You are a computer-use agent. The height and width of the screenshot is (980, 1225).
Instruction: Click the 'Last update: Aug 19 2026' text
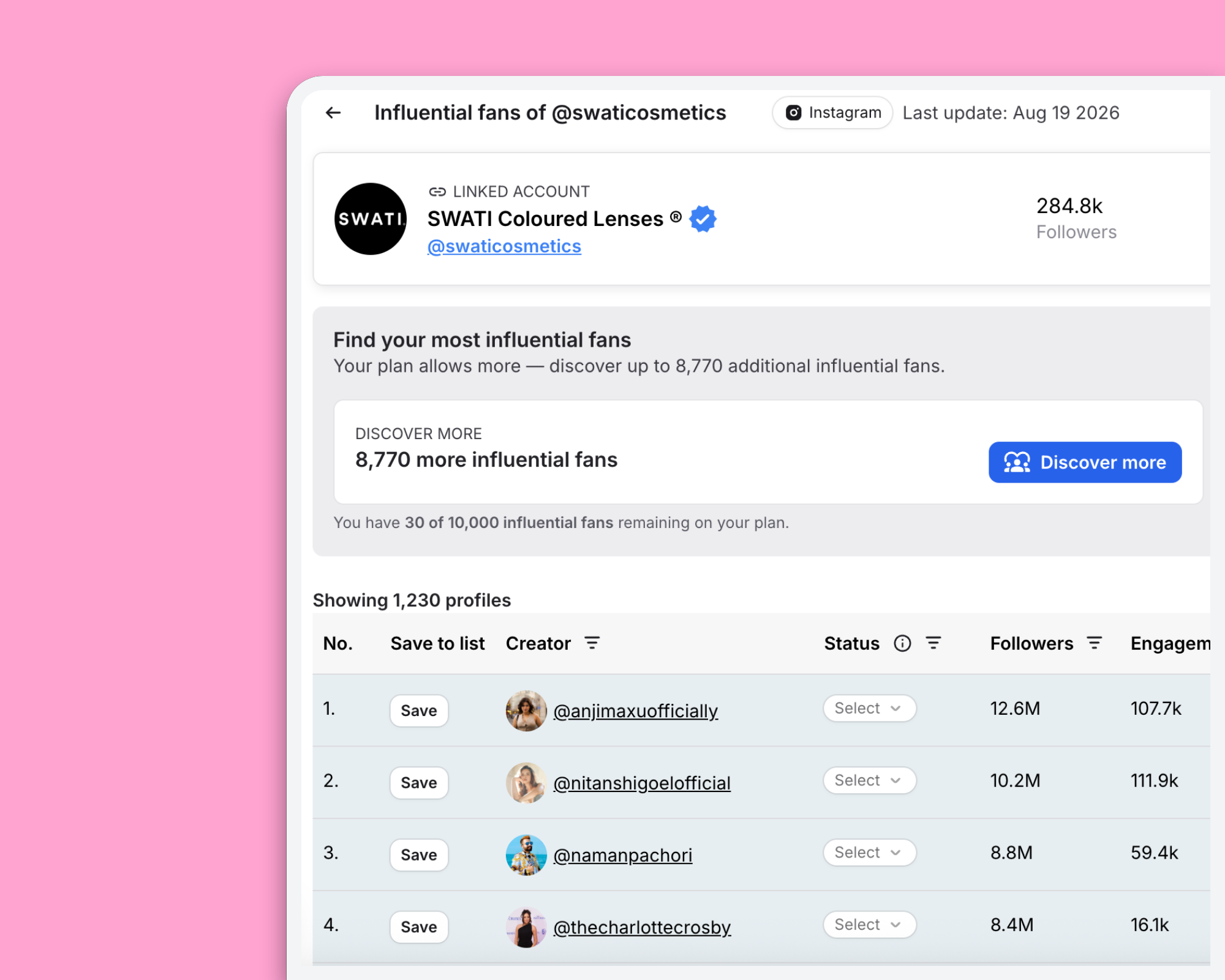pyautogui.click(x=1011, y=113)
